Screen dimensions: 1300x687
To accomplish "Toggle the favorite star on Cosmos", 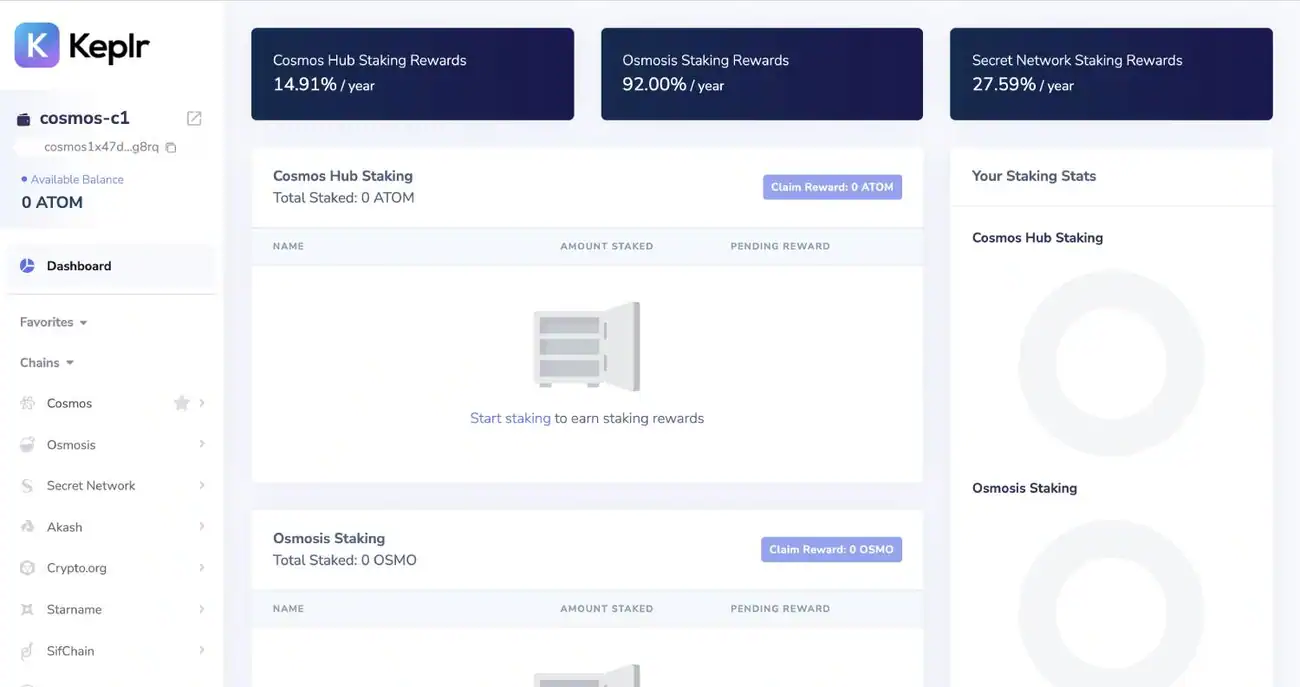I will pyautogui.click(x=181, y=403).
